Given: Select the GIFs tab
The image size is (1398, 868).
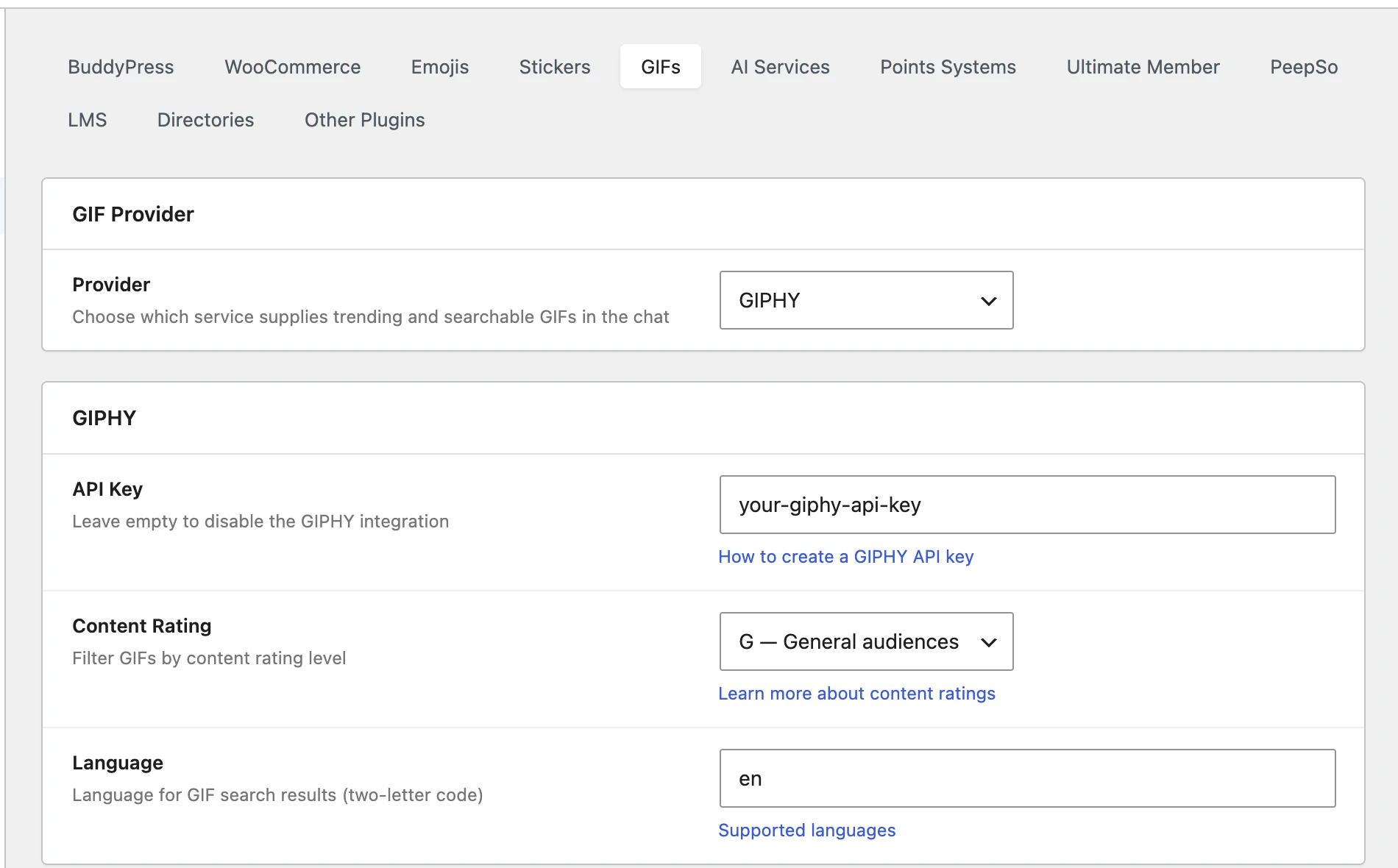Looking at the screenshot, I should 661,67.
